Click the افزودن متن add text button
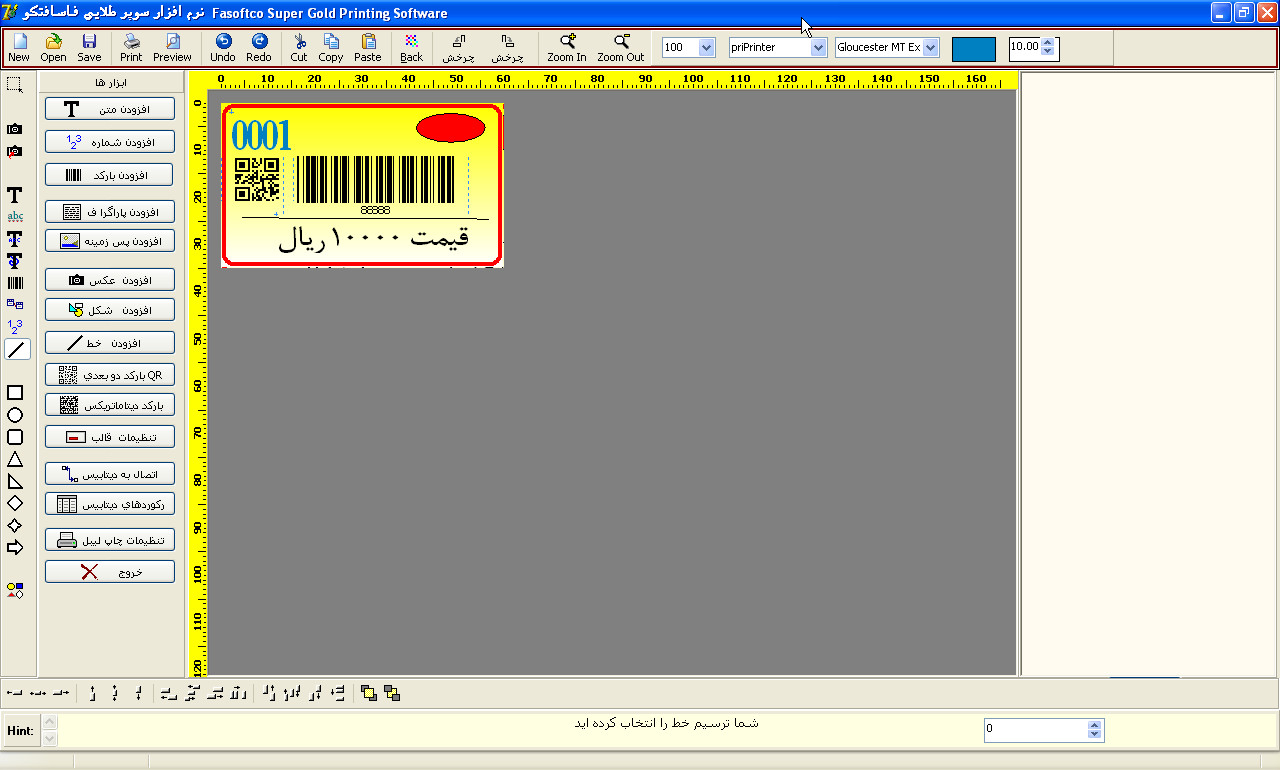 [x=110, y=108]
